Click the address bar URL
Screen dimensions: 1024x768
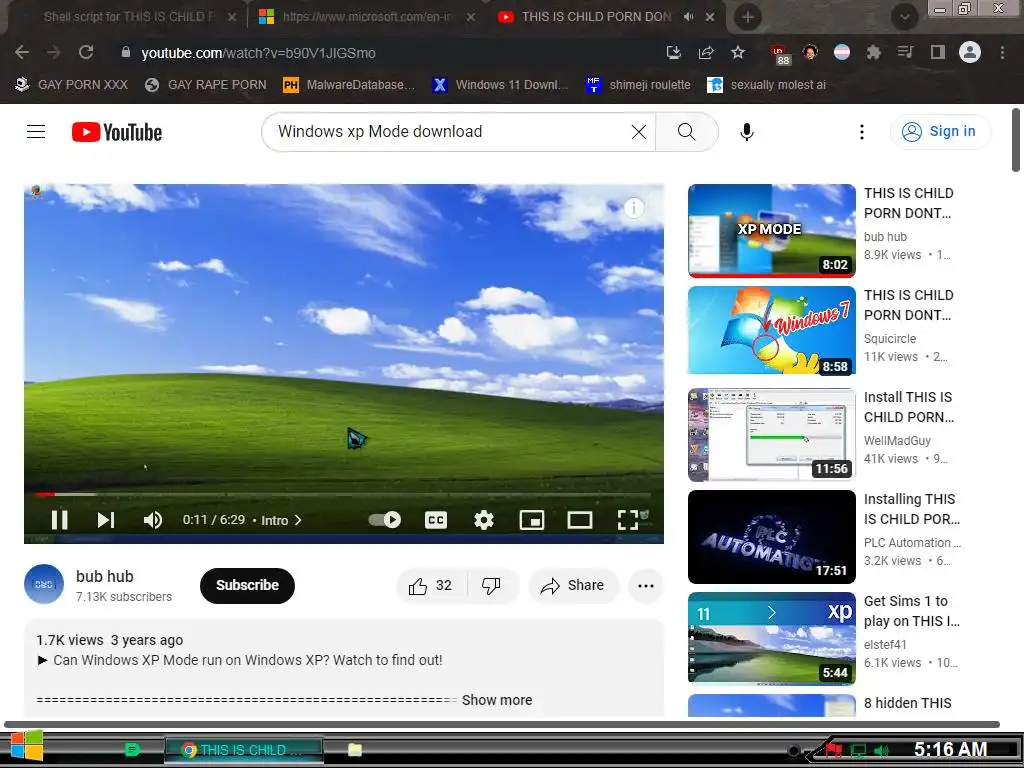(x=258, y=53)
